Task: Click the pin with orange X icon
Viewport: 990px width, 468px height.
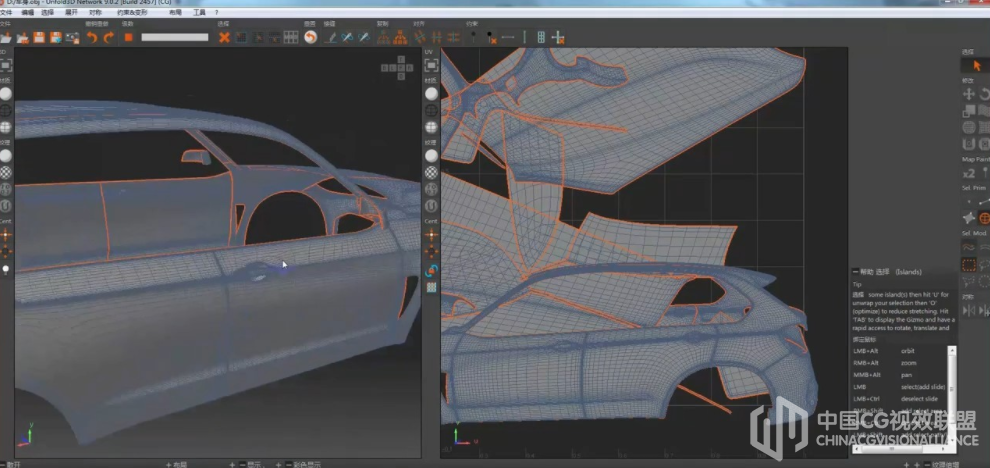Action: (491, 38)
